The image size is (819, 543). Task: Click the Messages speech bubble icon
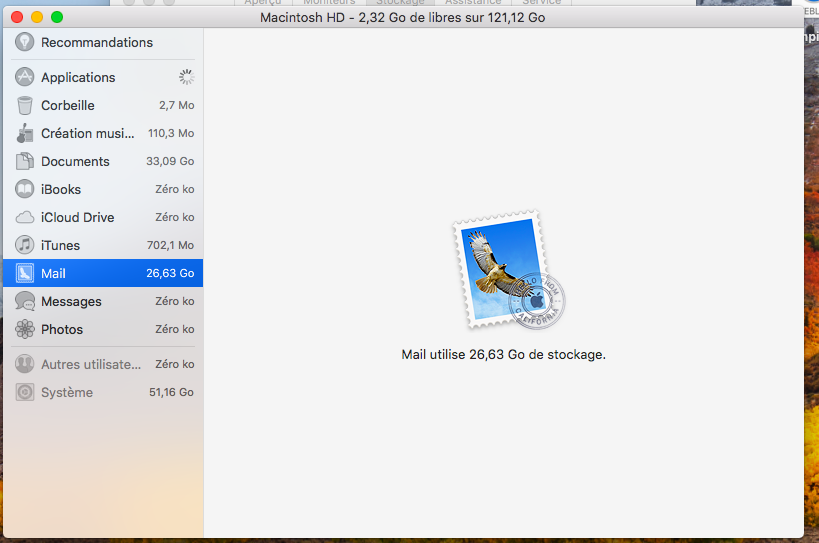[25, 301]
